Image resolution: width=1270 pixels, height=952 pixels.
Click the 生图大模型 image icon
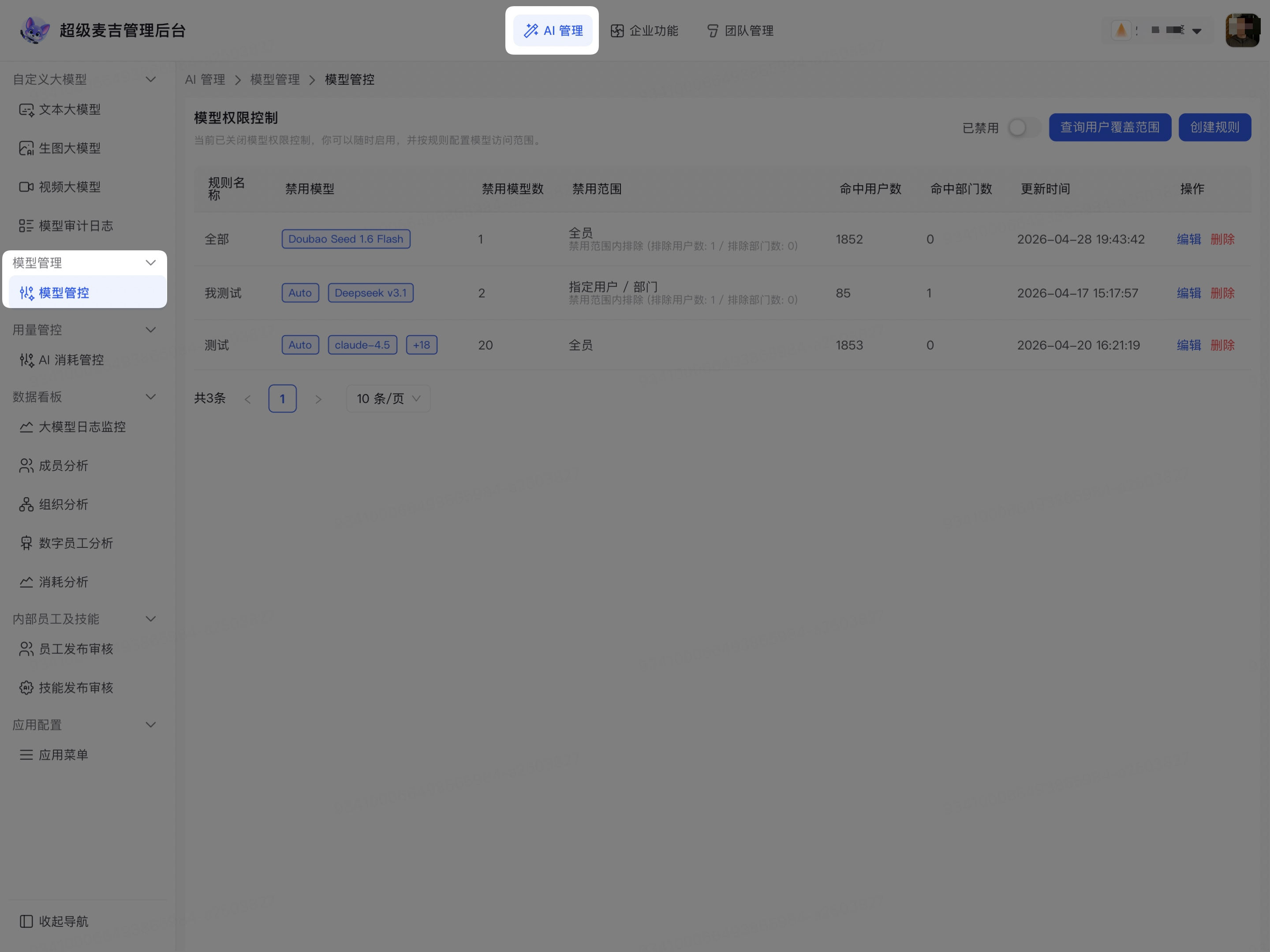[26, 149]
